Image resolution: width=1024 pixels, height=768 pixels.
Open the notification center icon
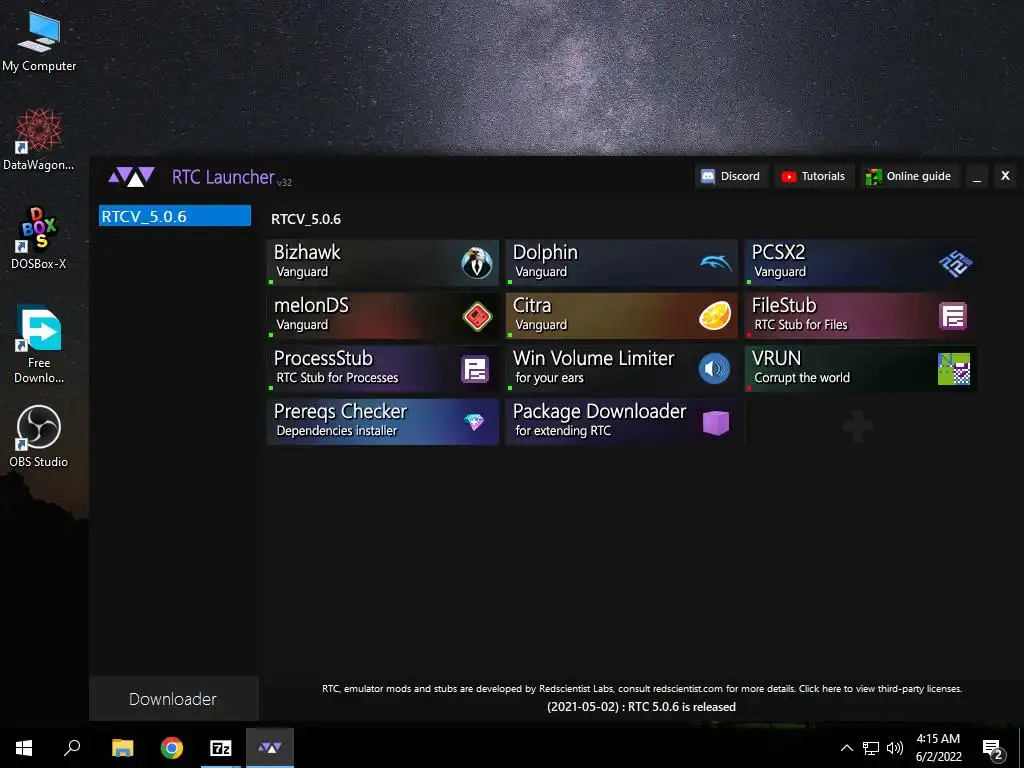(x=993, y=748)
